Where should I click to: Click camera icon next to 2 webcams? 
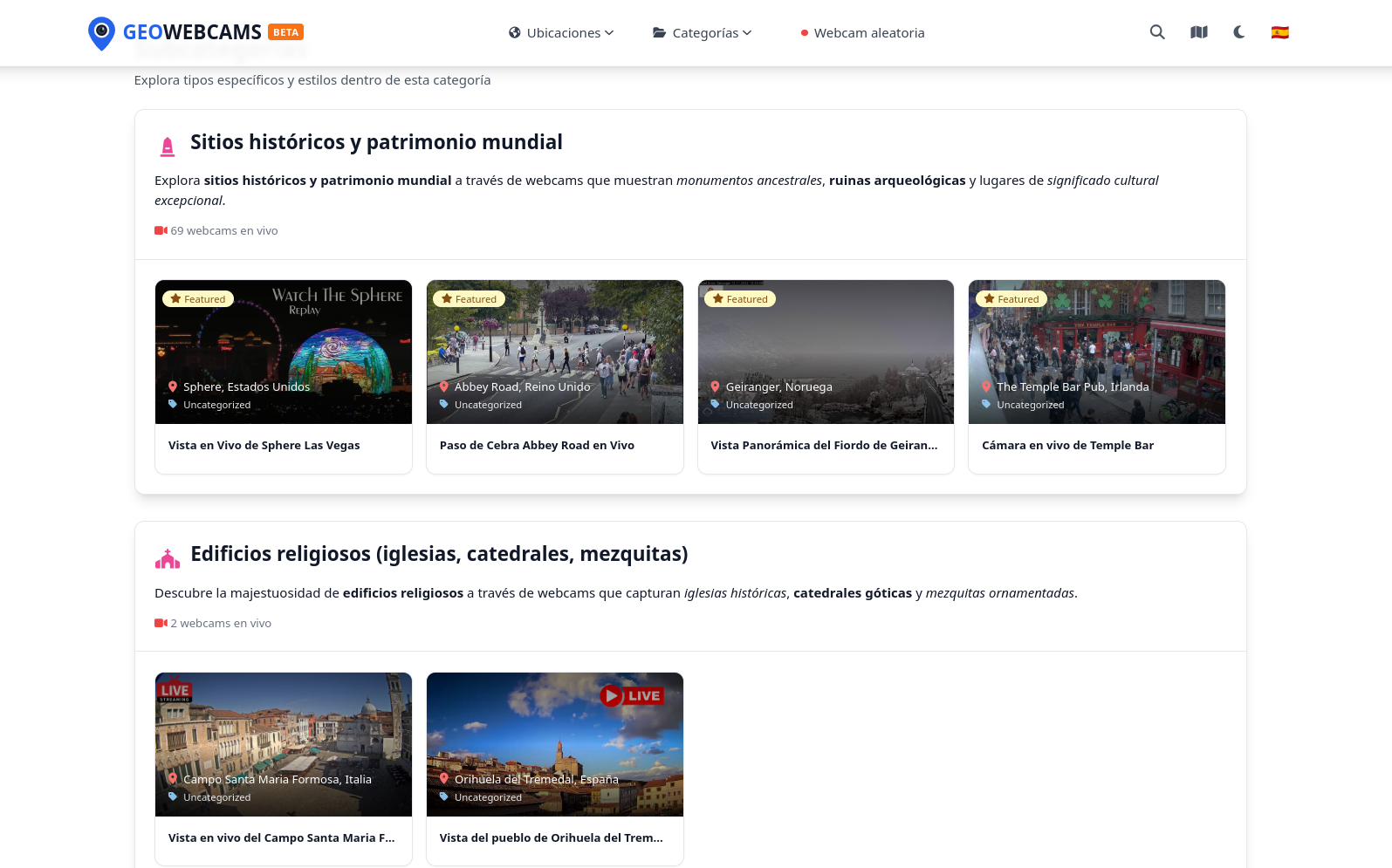(161, 623)
